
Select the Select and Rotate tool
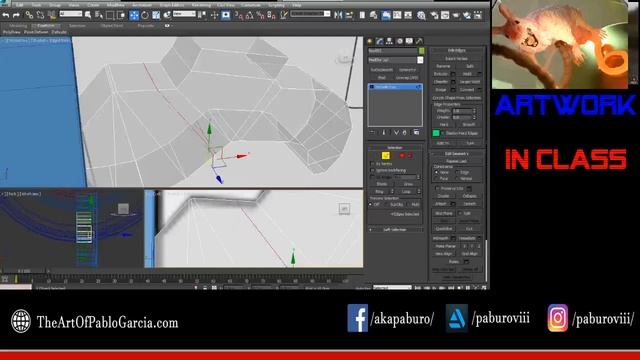pos(145,16)
